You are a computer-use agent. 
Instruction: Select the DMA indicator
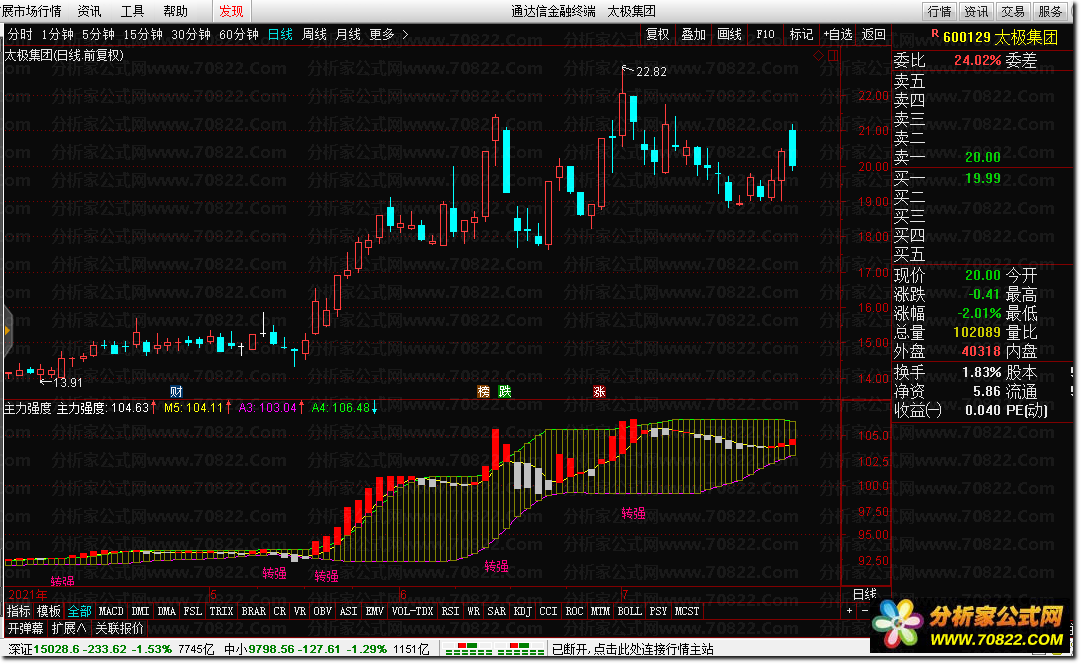166,611
